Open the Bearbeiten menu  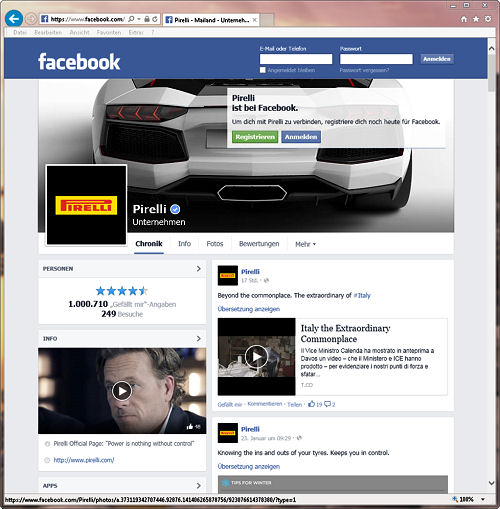point(48,32)
